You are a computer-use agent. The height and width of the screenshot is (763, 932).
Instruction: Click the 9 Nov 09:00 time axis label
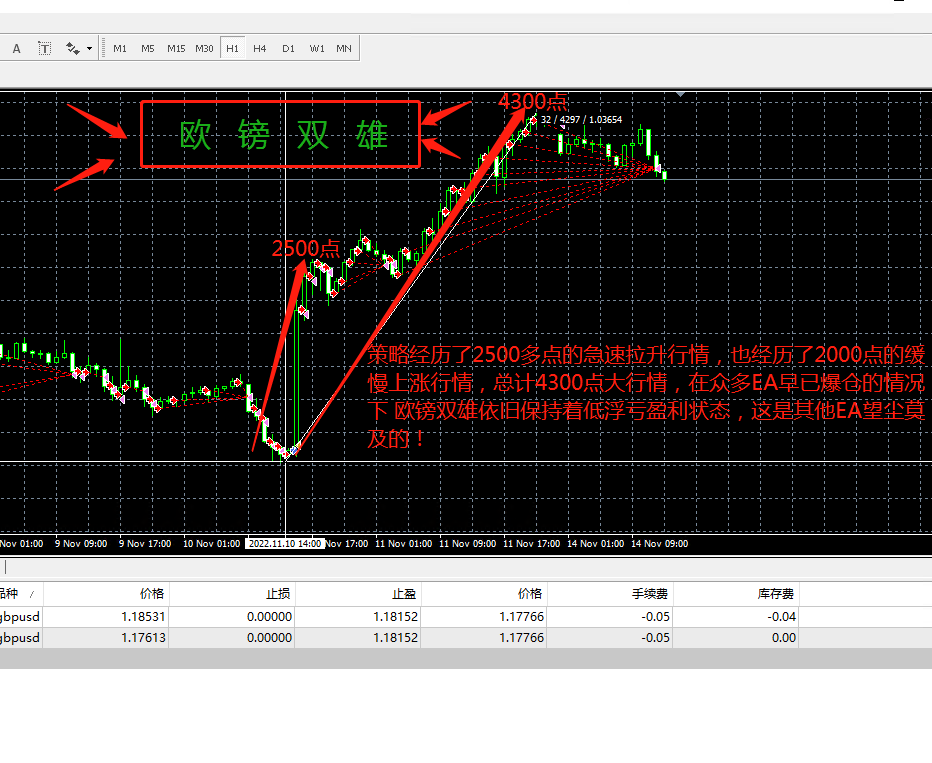(81, 544)
